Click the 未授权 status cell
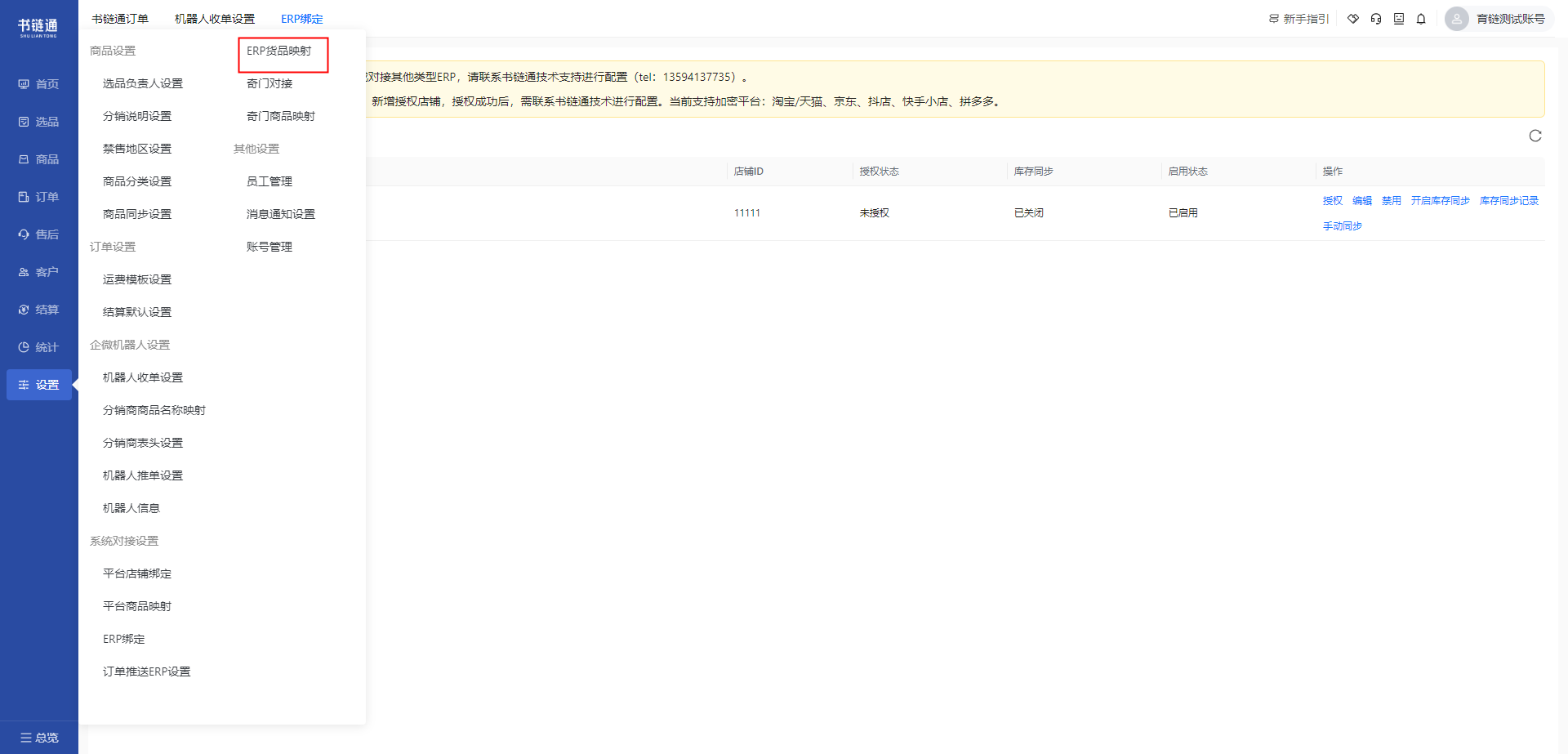Image resolution: width=1568 pixels, height=754 pixels. click(875, 213)
